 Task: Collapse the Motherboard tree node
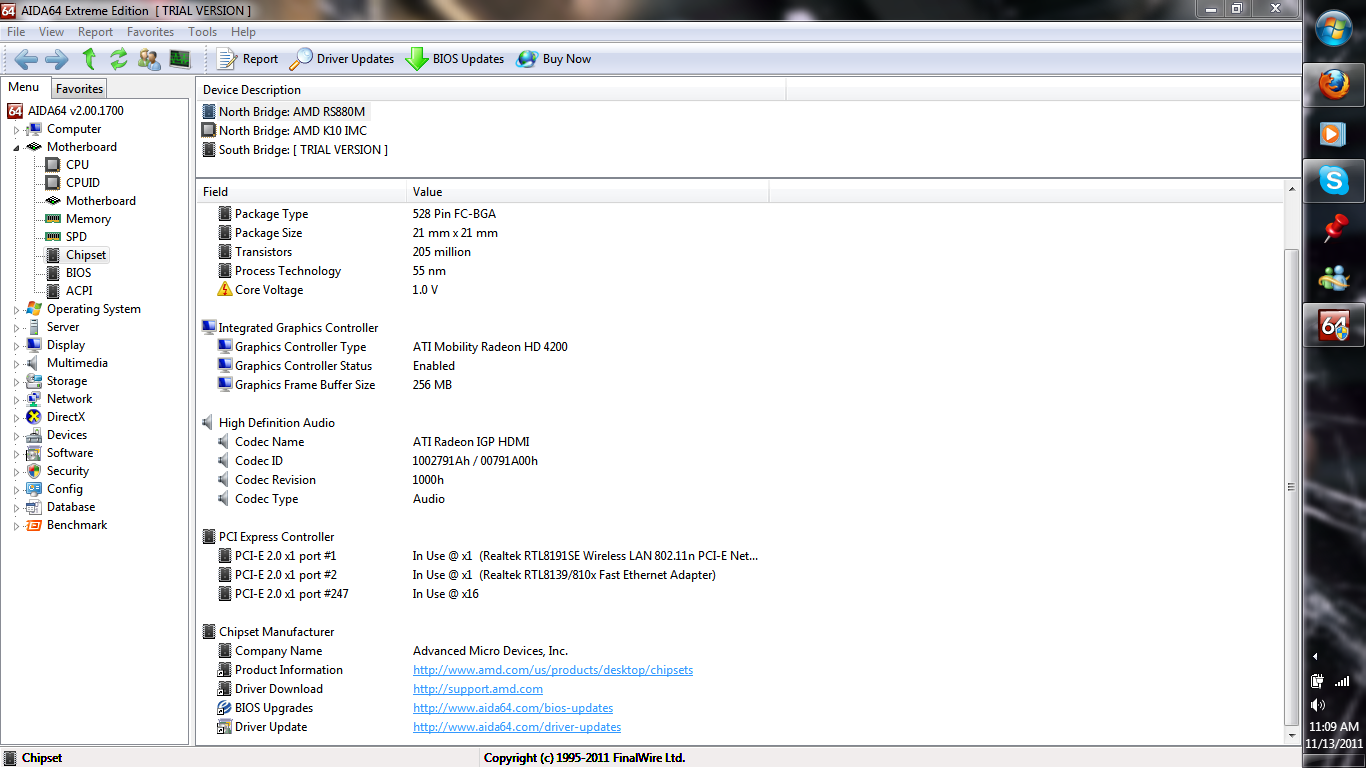pyautogui.click(x=16, y=148)
